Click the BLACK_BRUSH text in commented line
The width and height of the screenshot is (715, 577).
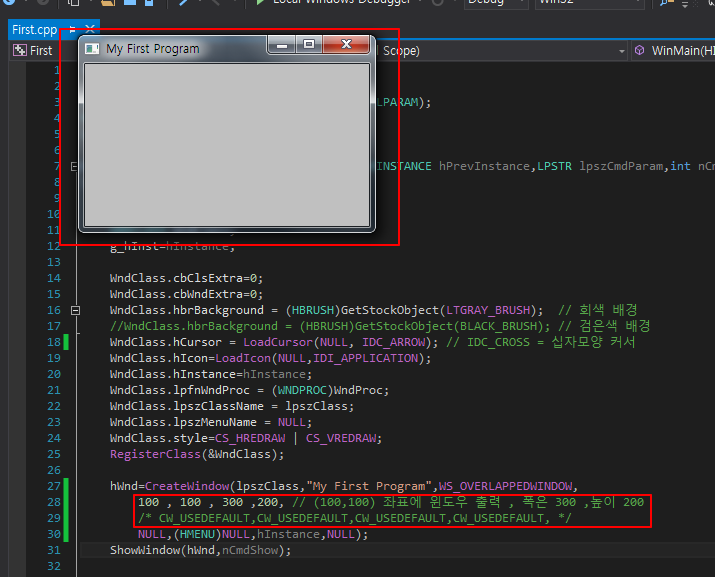pos(498,326)
